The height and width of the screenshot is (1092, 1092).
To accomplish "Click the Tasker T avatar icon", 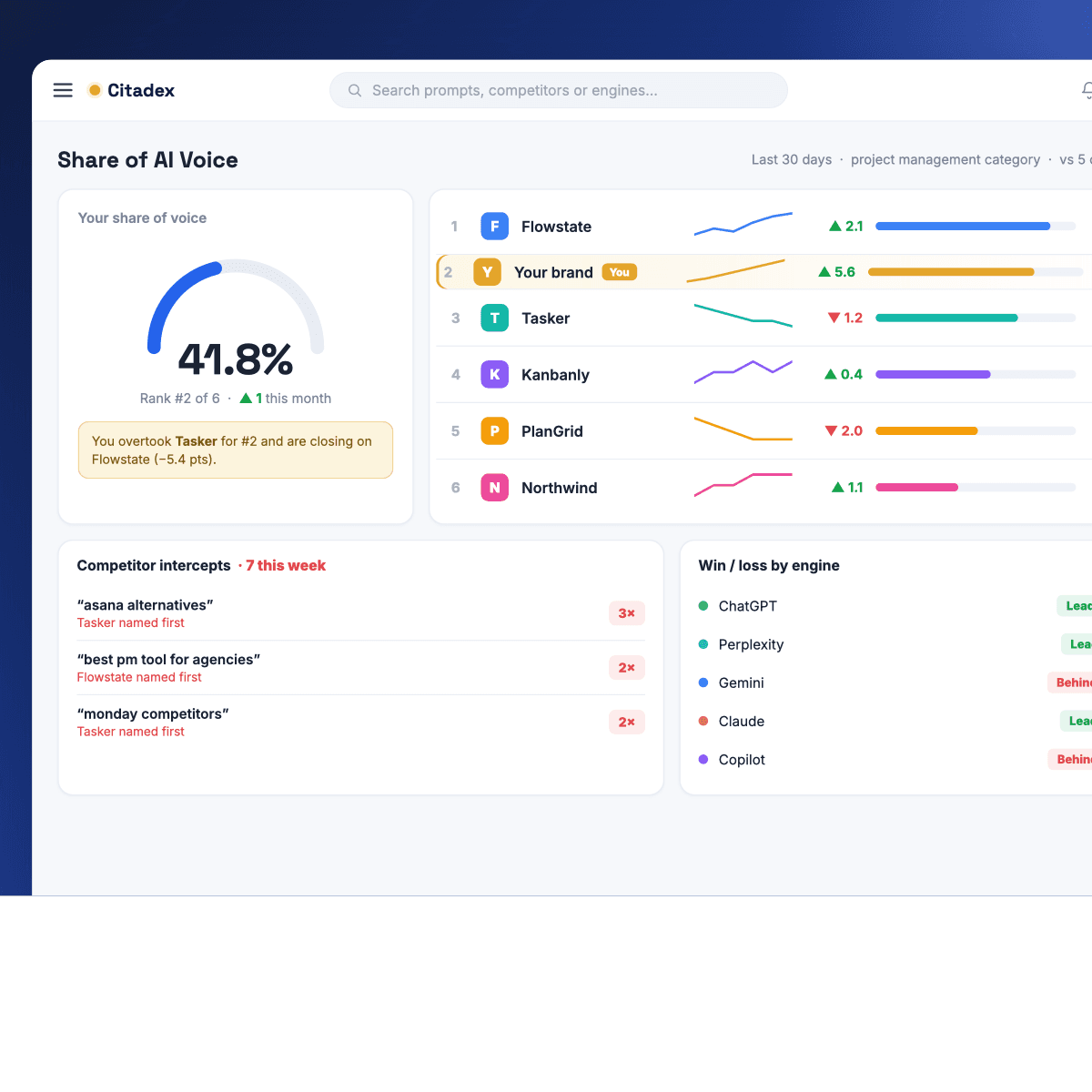I will (x=494, y=318).
